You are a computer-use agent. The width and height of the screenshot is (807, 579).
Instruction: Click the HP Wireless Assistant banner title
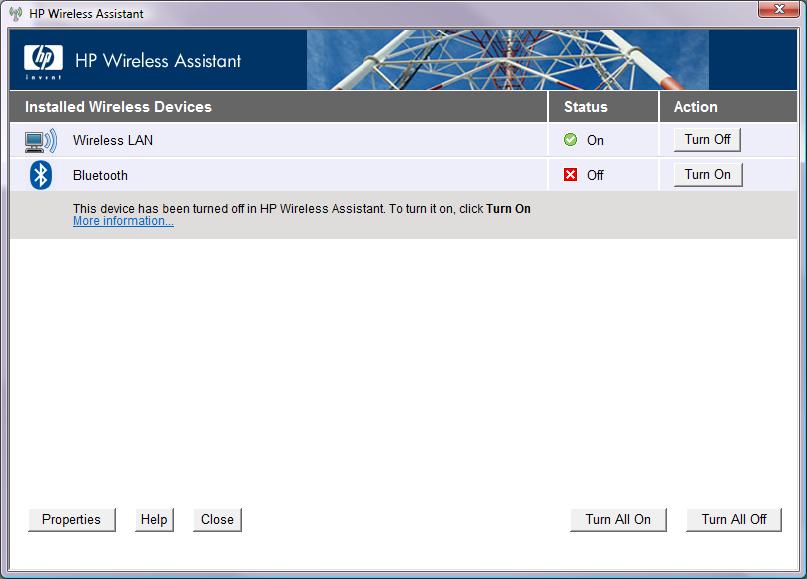158,61
